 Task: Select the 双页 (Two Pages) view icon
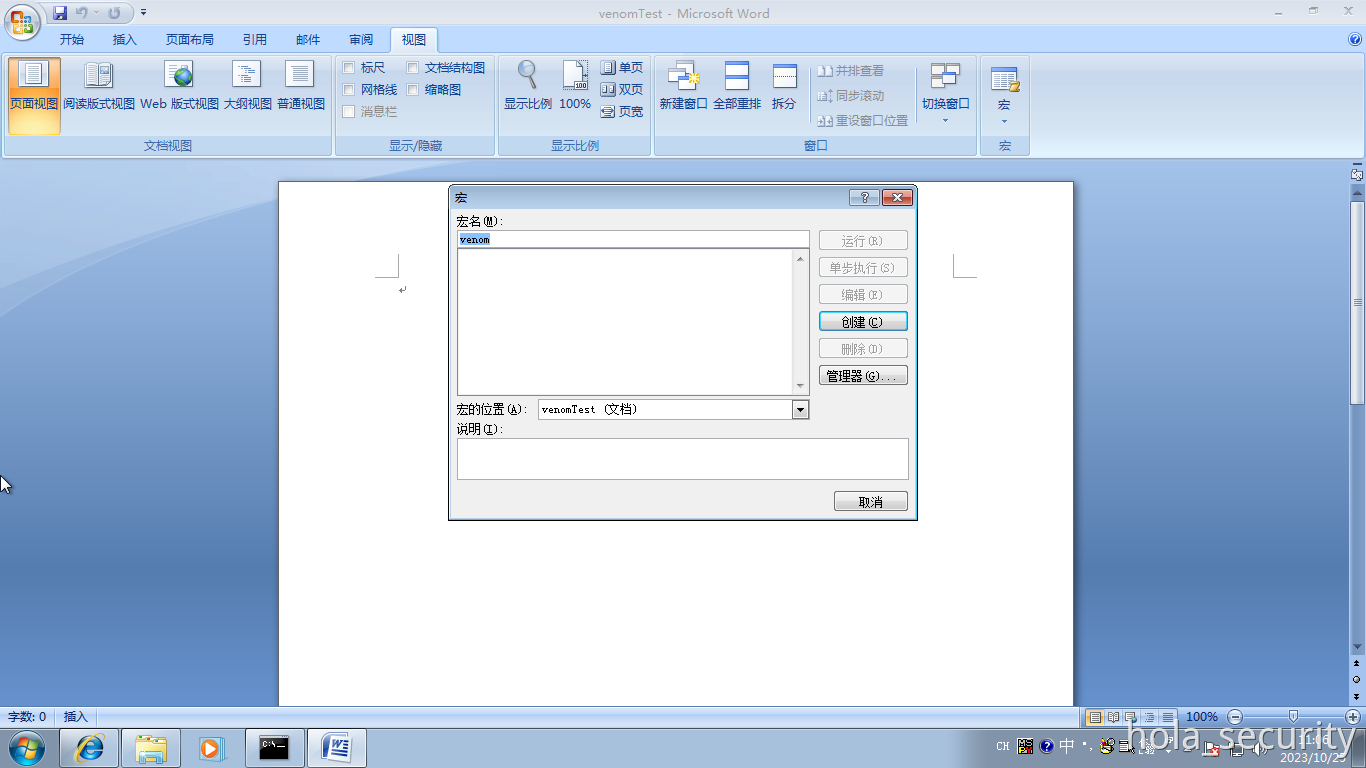(622, 89)
